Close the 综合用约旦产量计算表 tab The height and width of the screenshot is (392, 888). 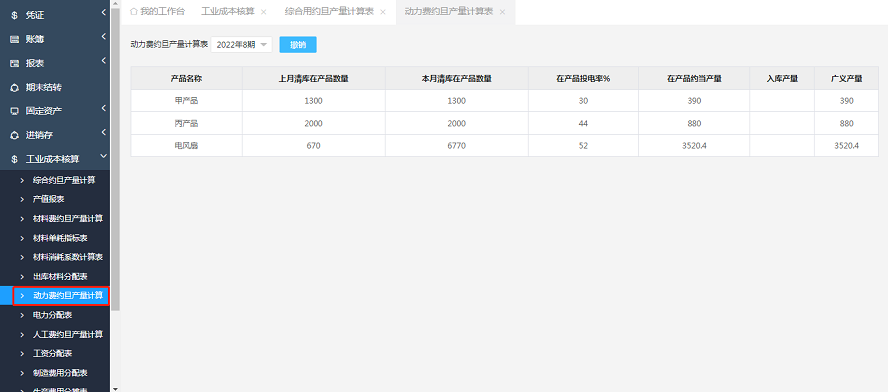383,12
